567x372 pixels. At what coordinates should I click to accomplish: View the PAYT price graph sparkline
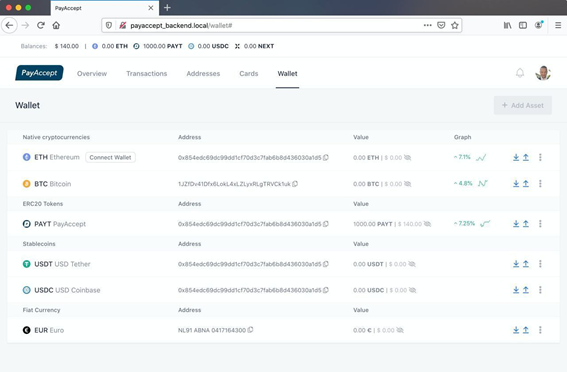485,224
